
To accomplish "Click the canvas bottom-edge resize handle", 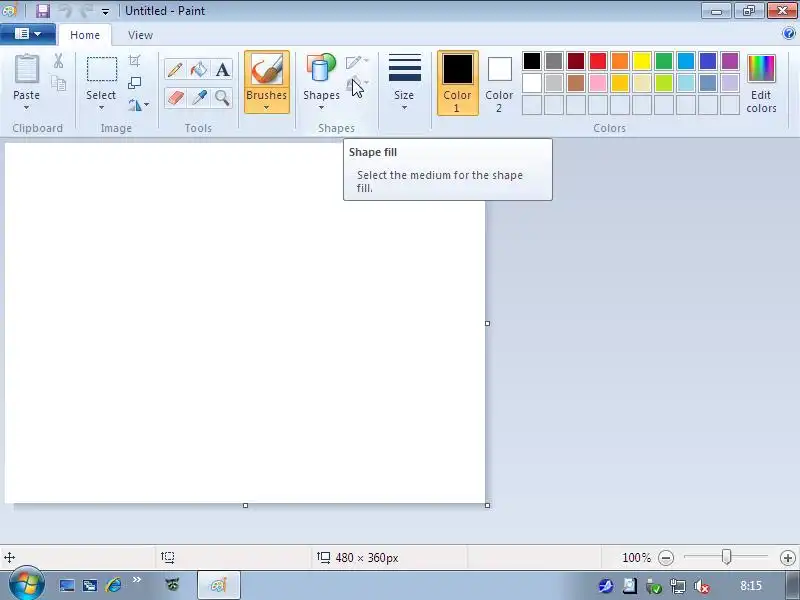I will pyautogui.click(x=245, y=505).
